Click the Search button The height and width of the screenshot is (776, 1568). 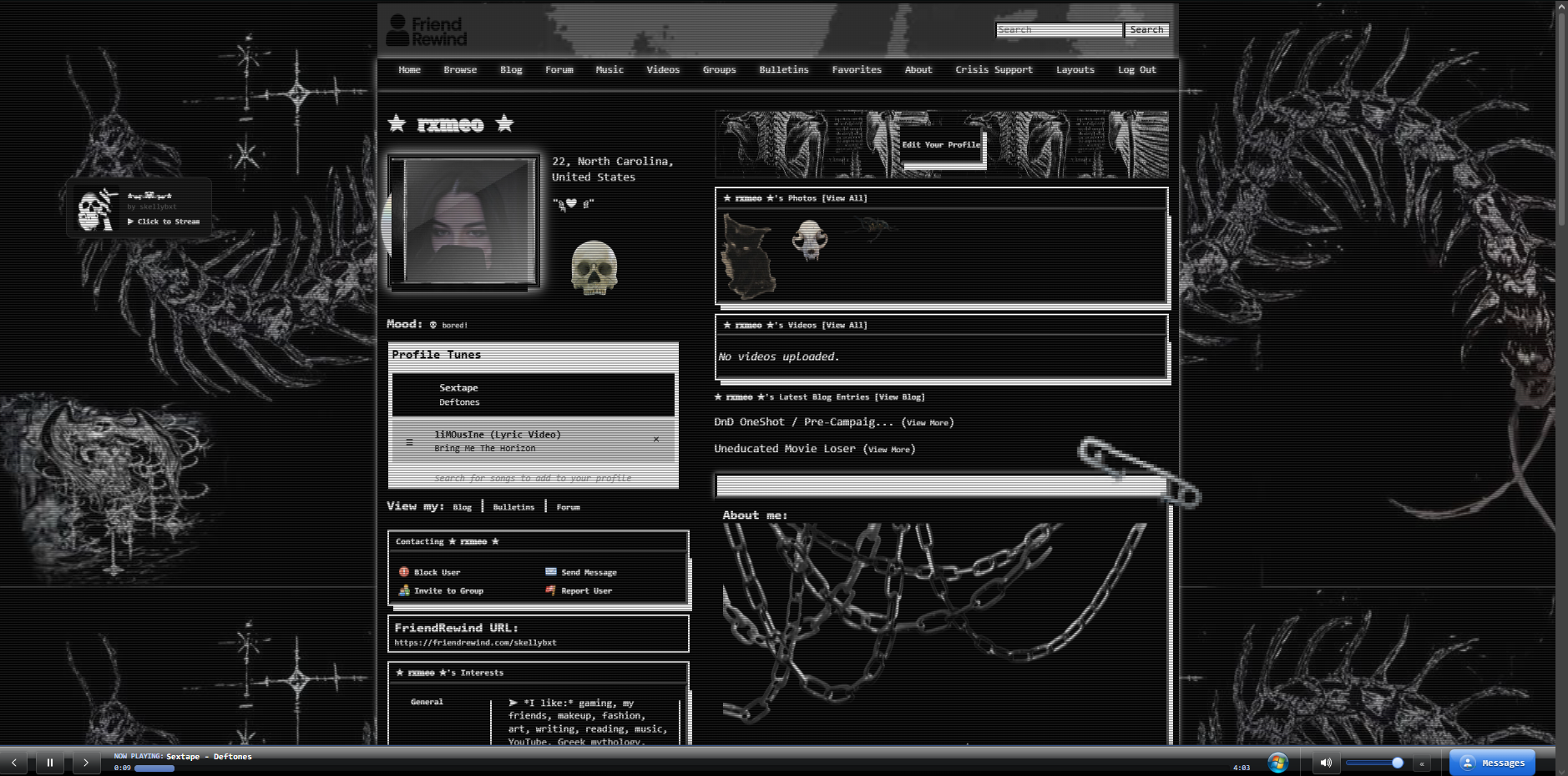coord(1146,30)
